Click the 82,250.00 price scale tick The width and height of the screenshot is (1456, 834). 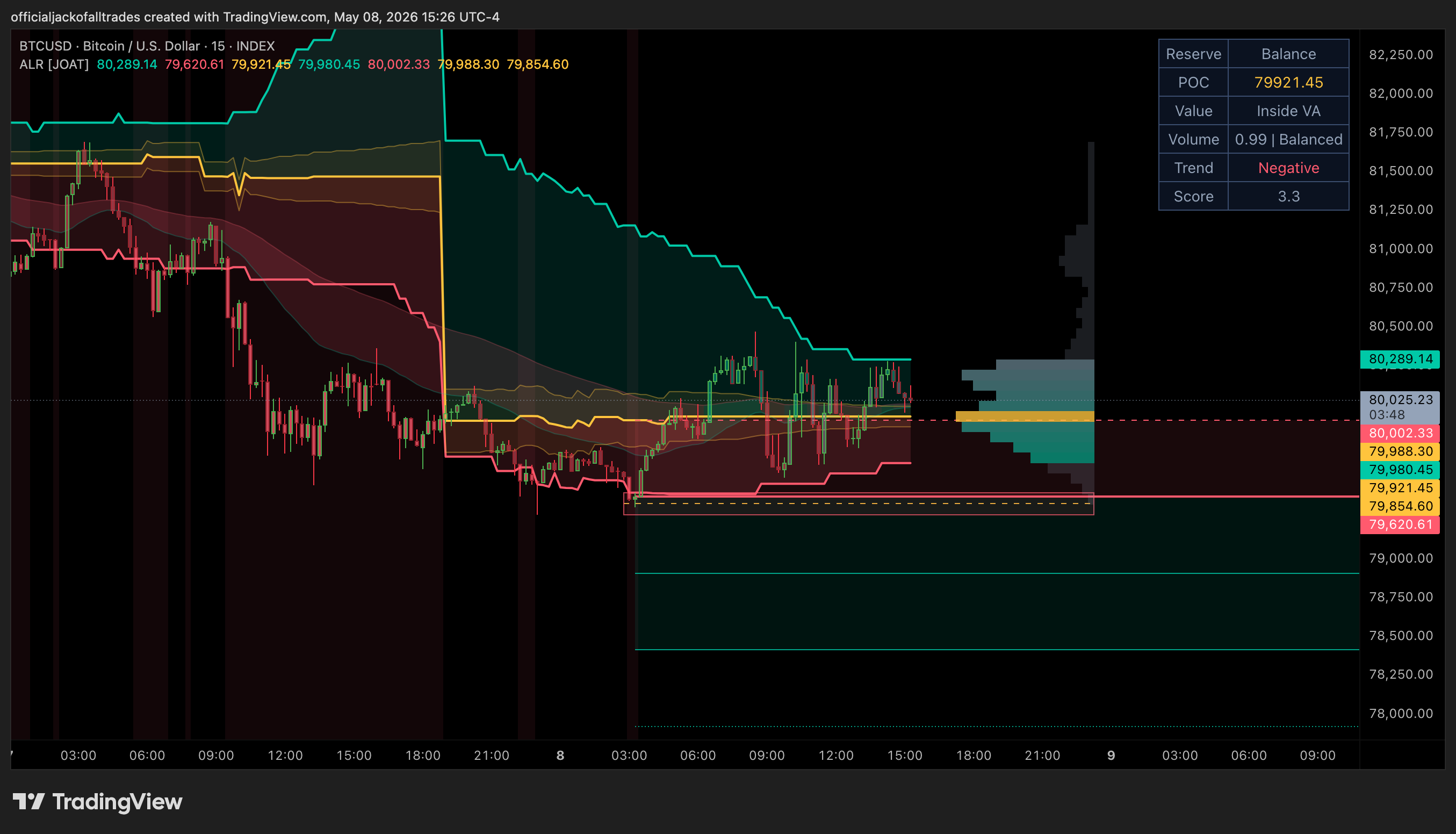pyautogui.click(x=1401, y=54)
